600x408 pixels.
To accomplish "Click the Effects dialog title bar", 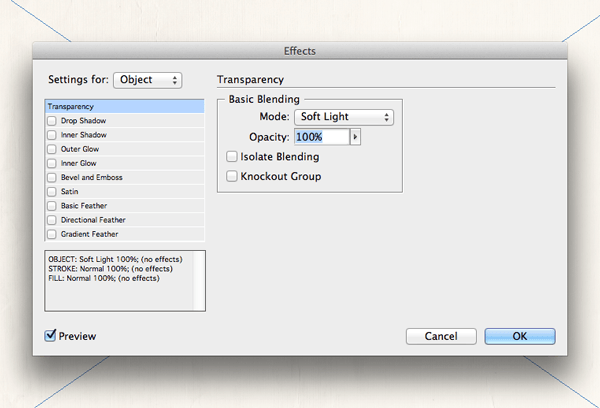I will tap(300, 51).
